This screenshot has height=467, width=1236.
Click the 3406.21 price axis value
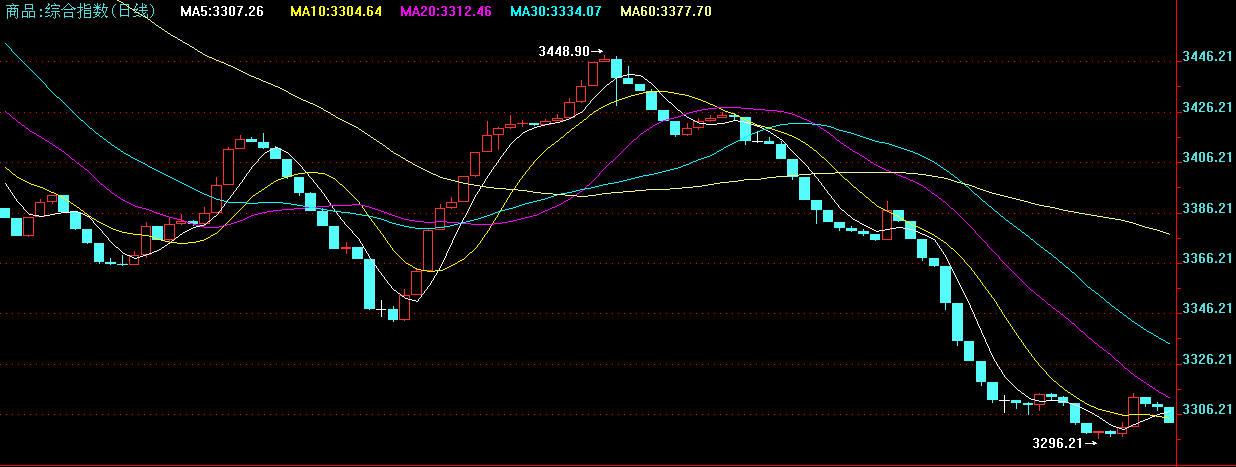pos(1206,158)
